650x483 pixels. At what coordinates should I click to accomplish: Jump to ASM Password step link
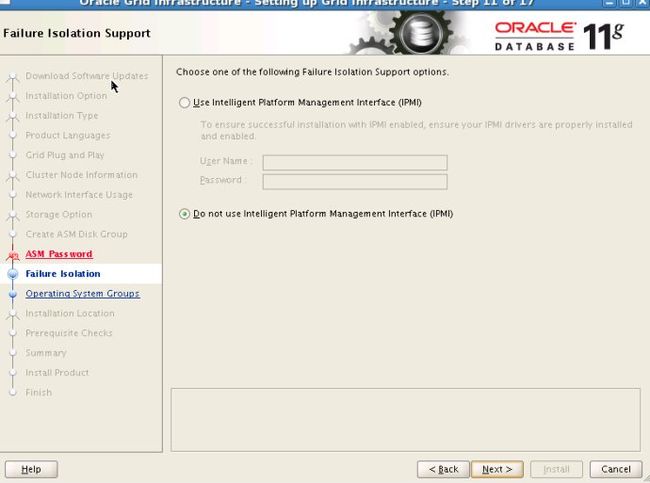click(x=59, y=254)
